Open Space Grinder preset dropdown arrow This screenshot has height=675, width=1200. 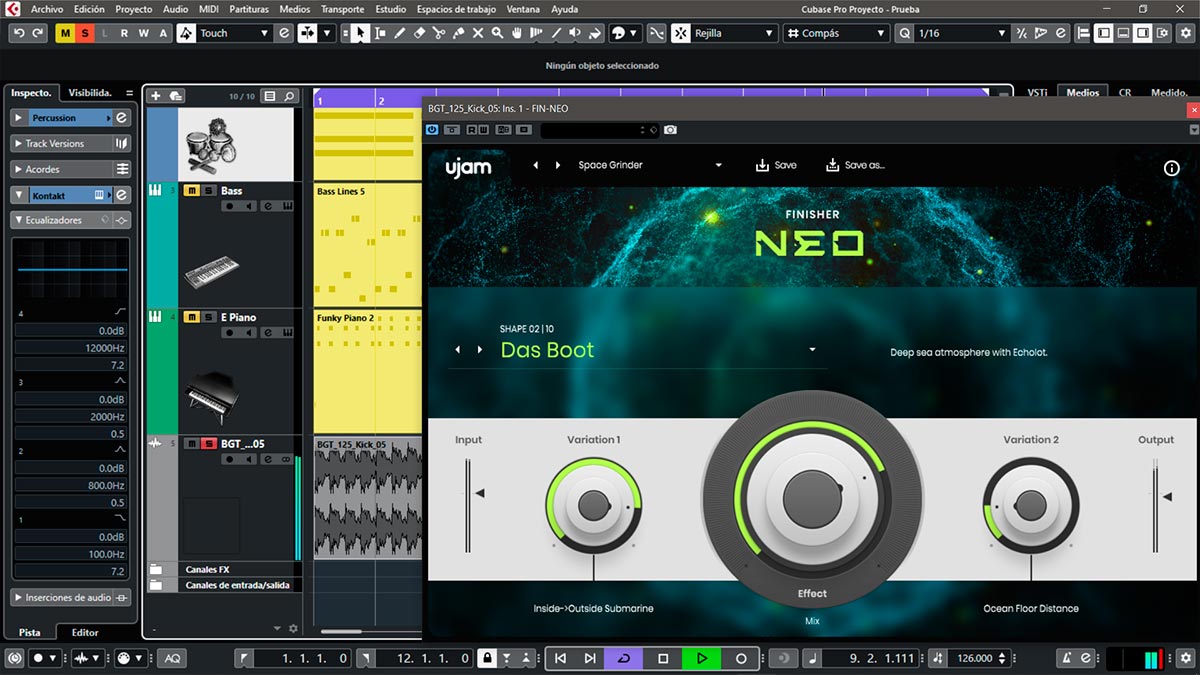pyautogui.click(x=718, y=166)
